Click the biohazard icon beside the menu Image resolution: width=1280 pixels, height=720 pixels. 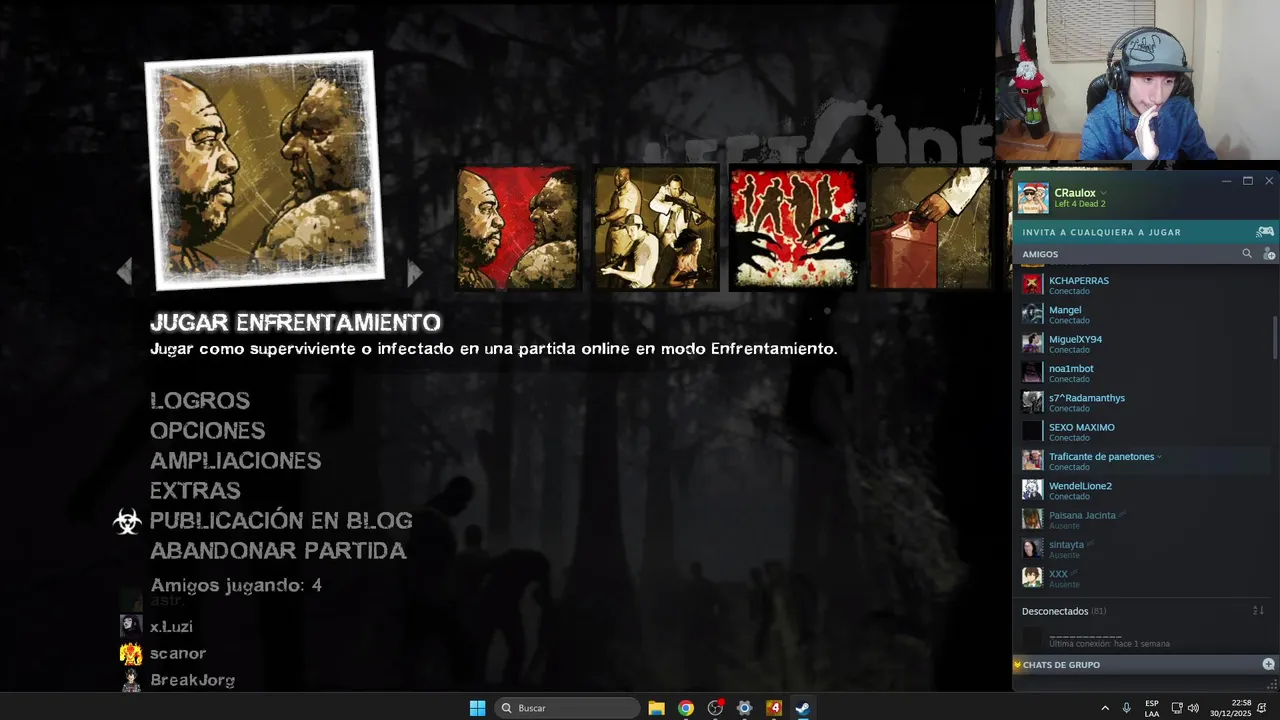coord(127,521)
